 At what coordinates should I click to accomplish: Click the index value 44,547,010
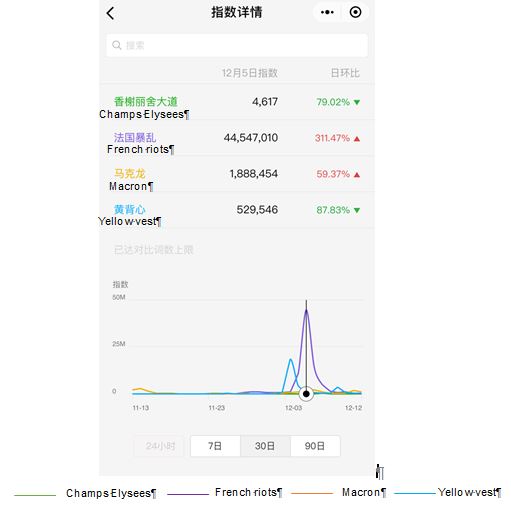(251, 138)
